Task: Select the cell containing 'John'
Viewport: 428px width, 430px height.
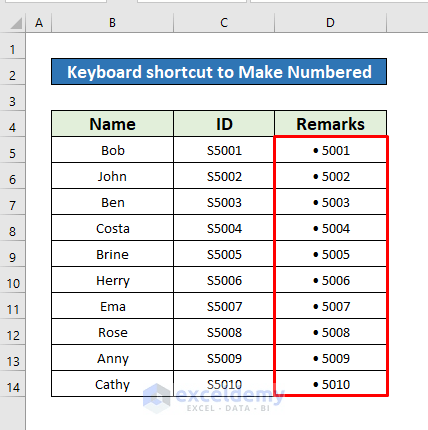Action: pos(113,176)
